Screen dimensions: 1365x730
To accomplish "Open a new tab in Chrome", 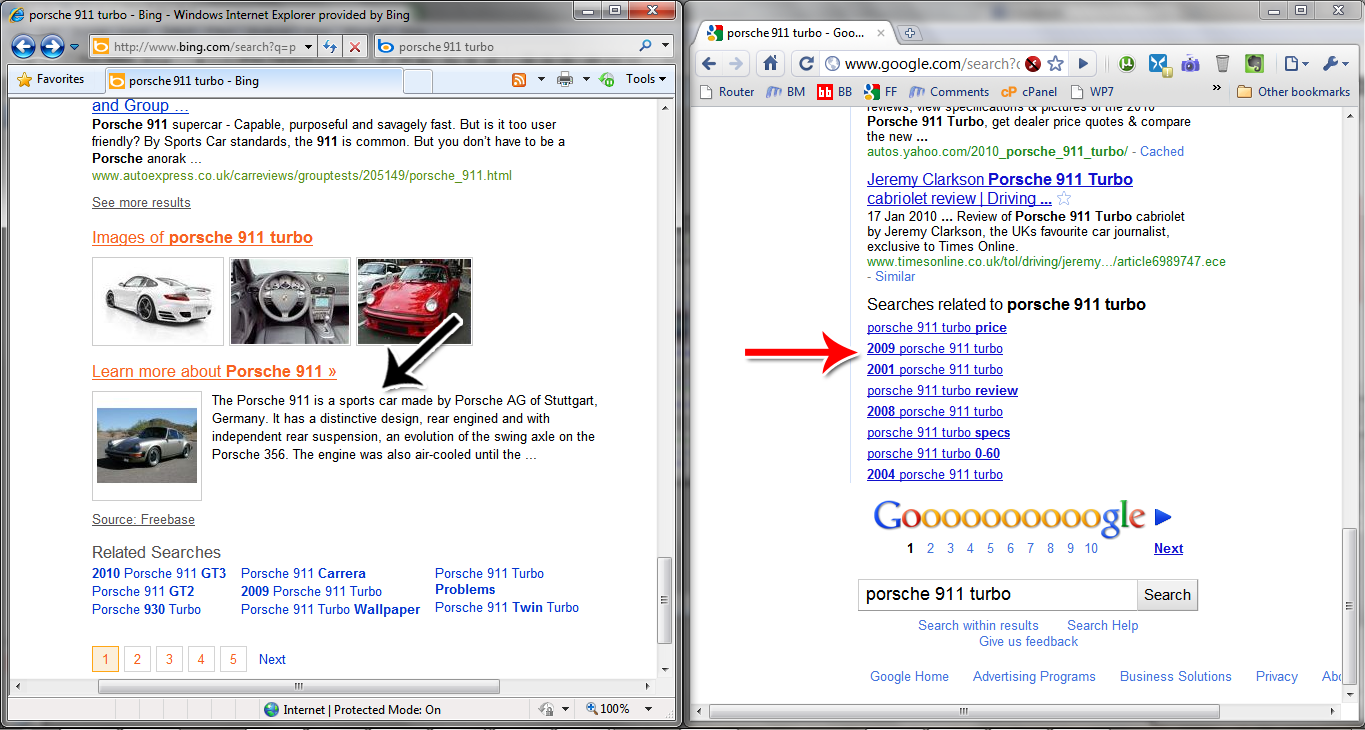I will [x=910, y=33].
